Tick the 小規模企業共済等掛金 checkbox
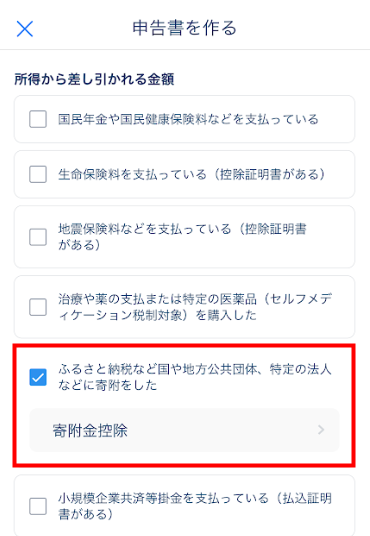The image size is (370, 536). coord(38,506)
